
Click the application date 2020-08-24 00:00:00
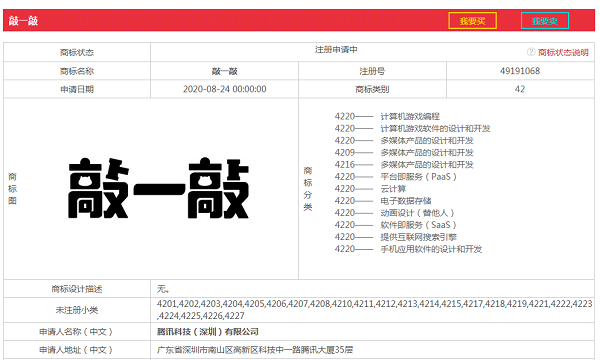click(225, 89)
